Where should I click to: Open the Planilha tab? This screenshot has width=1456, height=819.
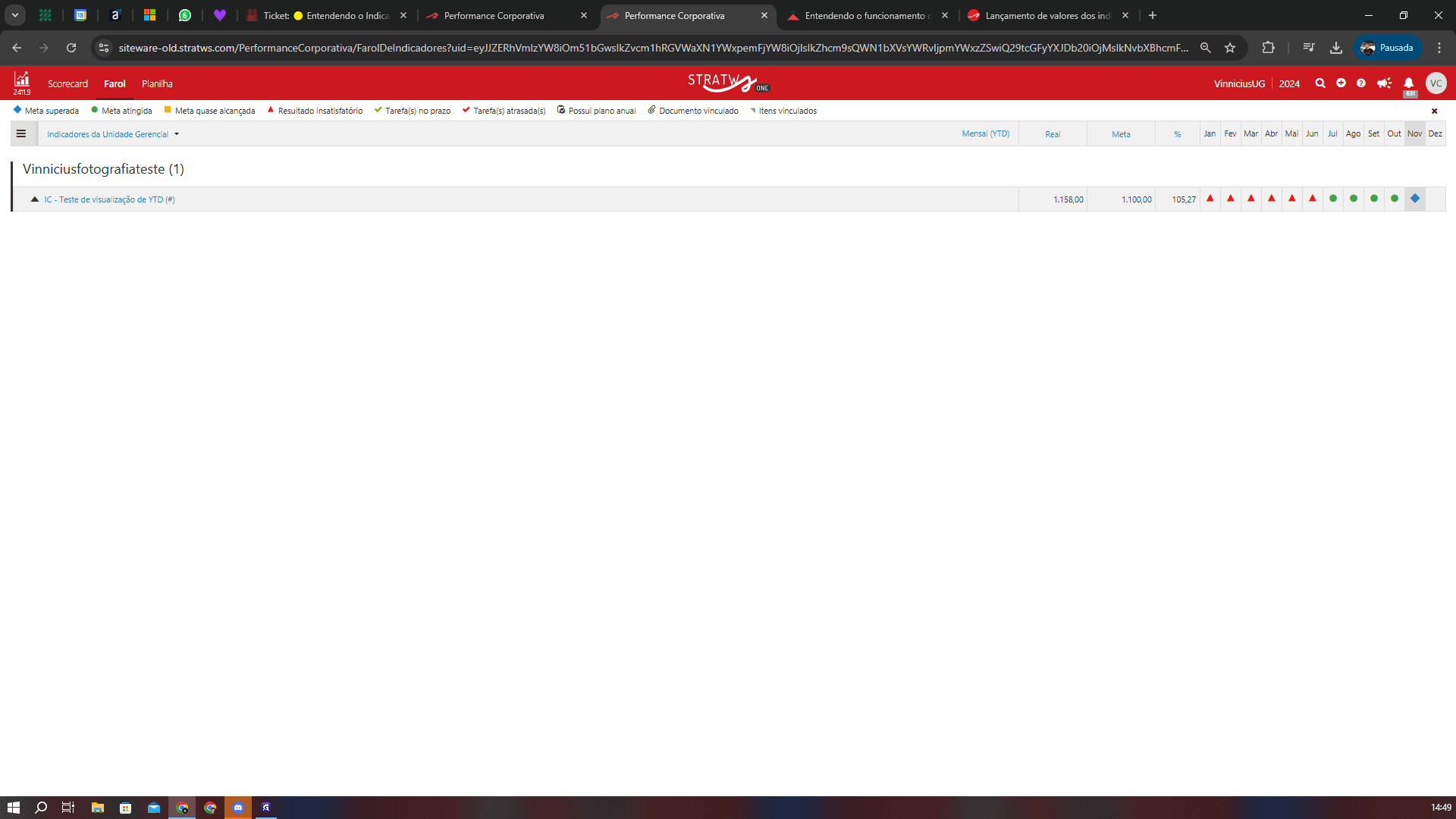click(157, 84)
